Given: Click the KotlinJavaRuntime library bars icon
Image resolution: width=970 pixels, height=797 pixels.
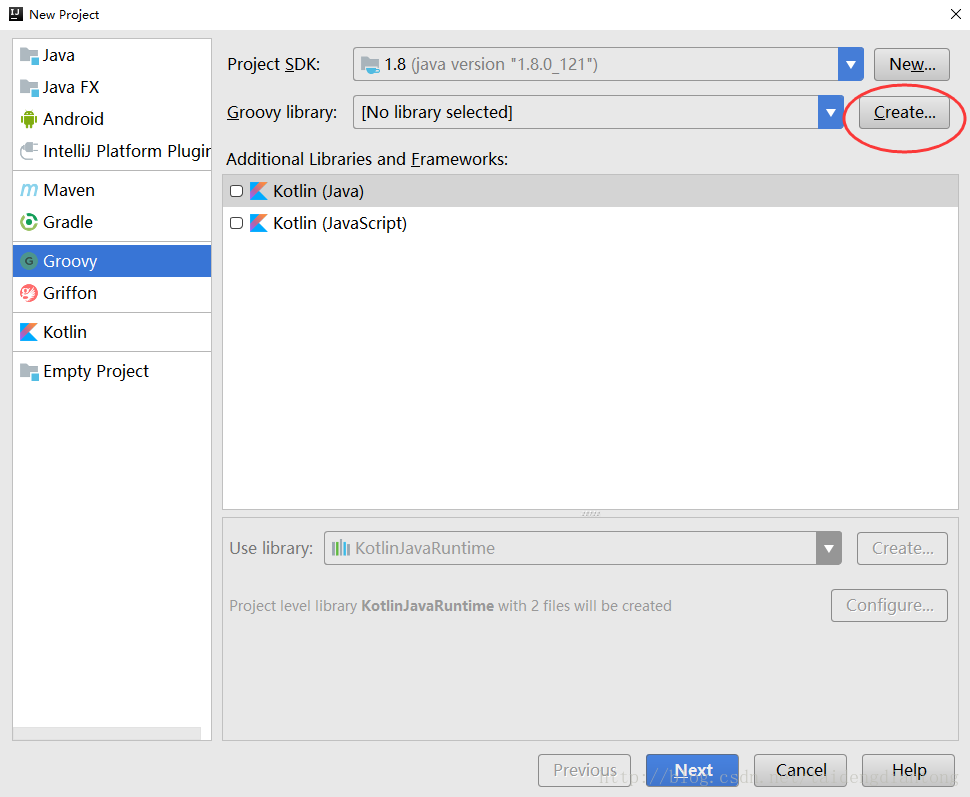Looking at the screenshot, I should 340,548.
